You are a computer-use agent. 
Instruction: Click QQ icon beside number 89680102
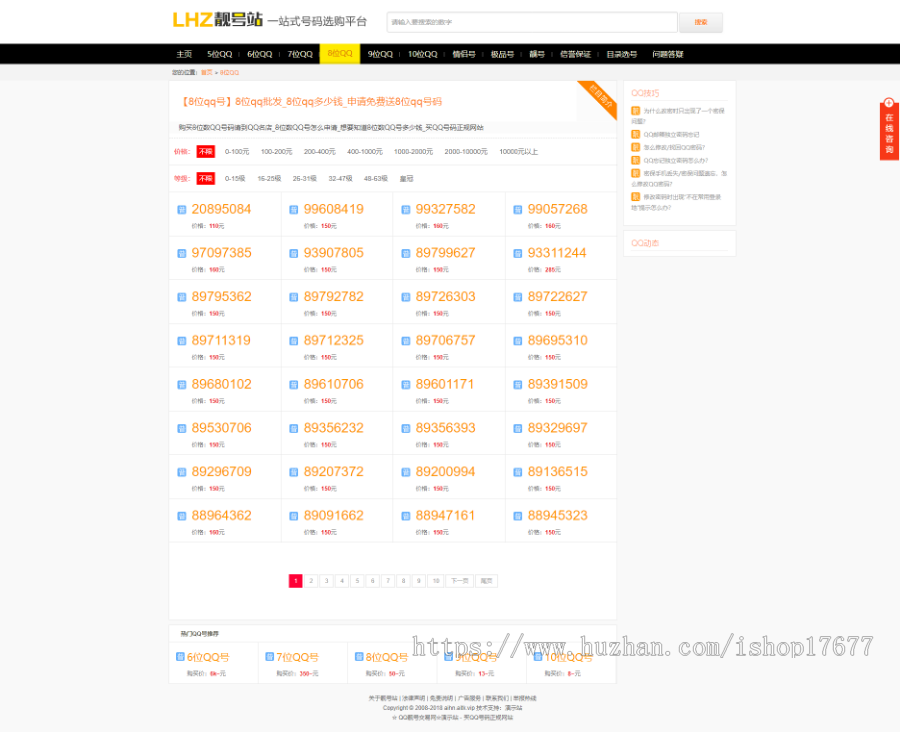(x=181, y=385)
